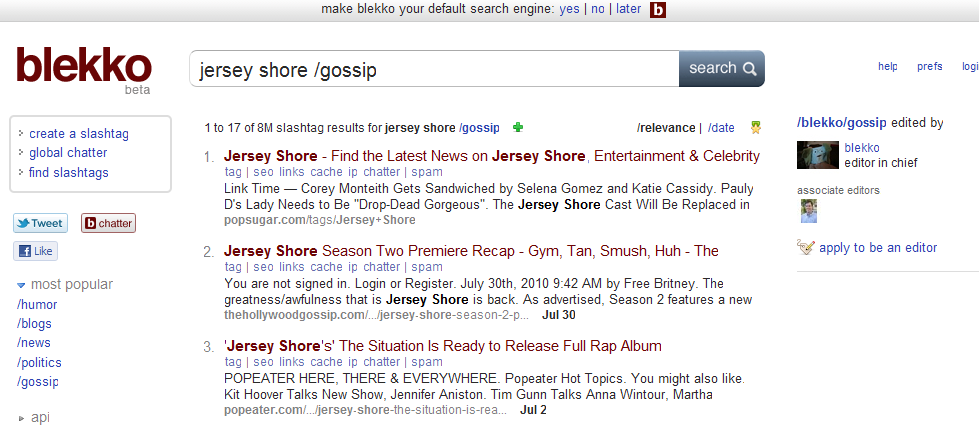The height and width of the screenshot is (425, 979).
Task: Click the green plus icon next to /gossip
Action: pos(518,128)
